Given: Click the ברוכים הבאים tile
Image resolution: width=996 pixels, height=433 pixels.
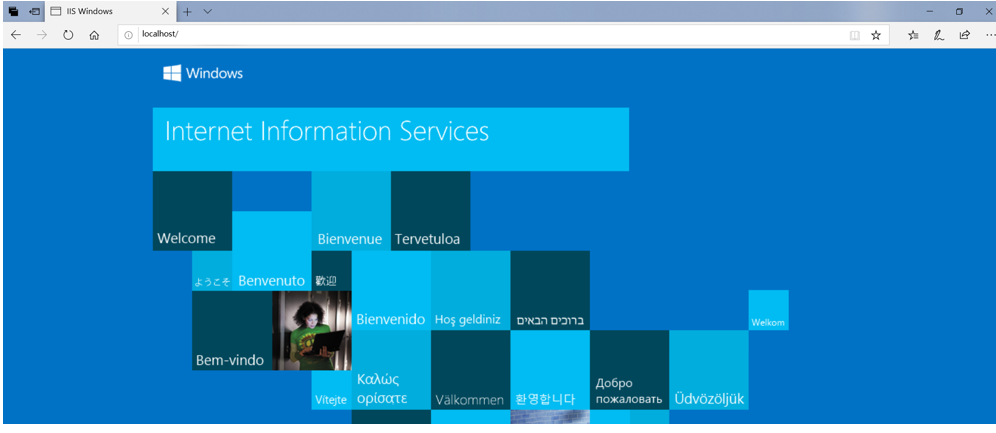Looking at the screenshot, I should coord(550,291).
